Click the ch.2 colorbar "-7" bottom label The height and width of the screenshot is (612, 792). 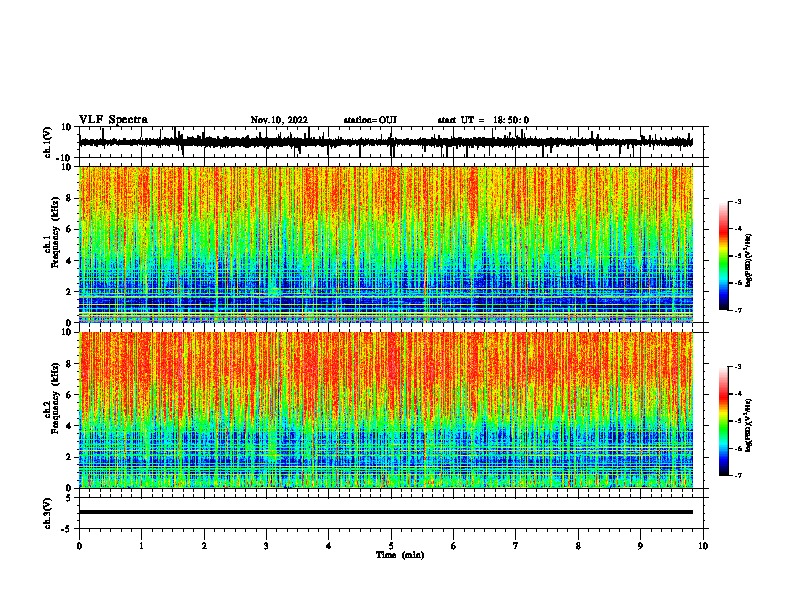pos(737,475)
